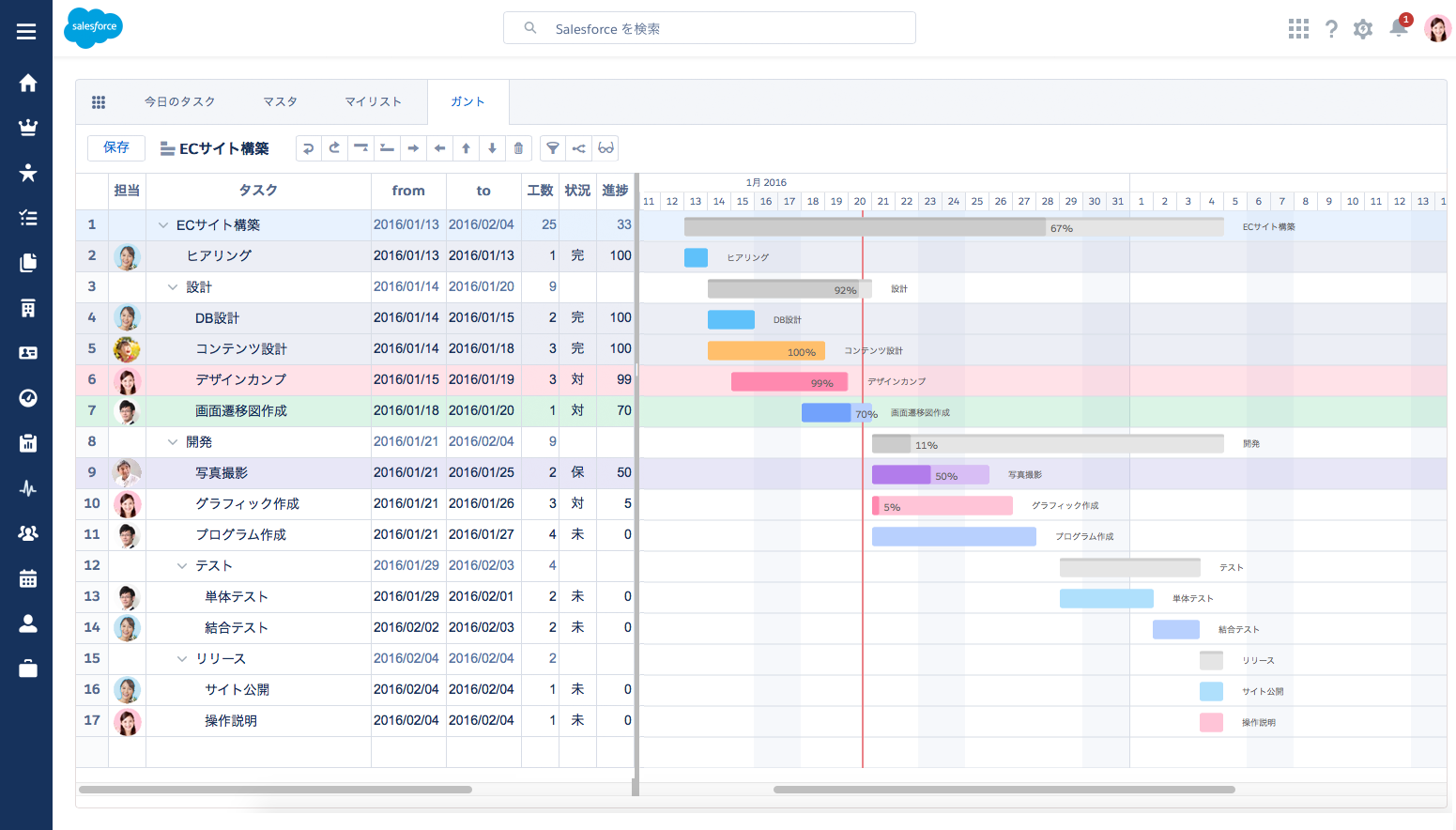
Task: Delete task with trash icon
Action: (518, 148)
